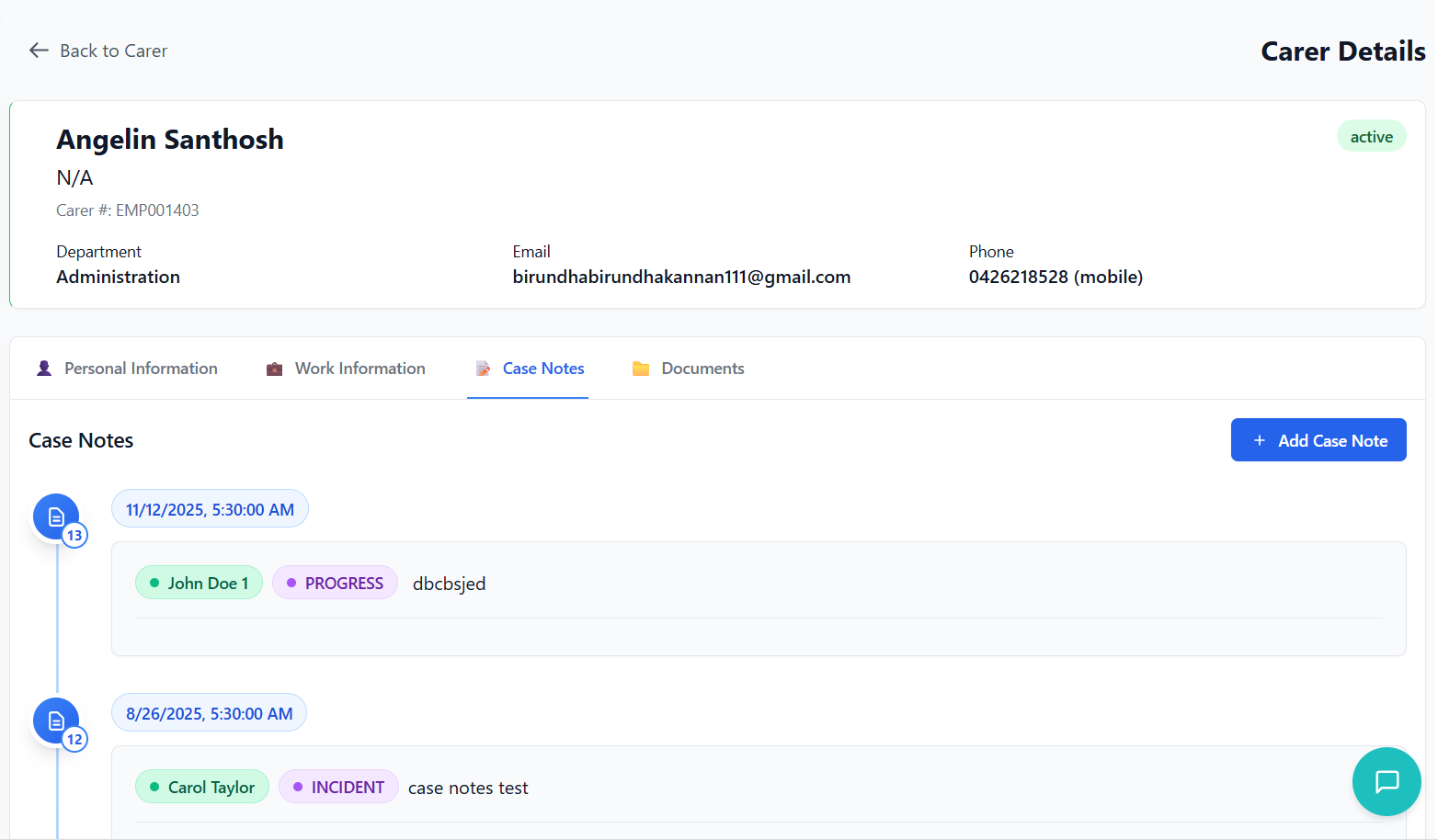Click the Carol Taylor tag
The height and width of the screenshot is (840, 1438).
pos(202,787)
